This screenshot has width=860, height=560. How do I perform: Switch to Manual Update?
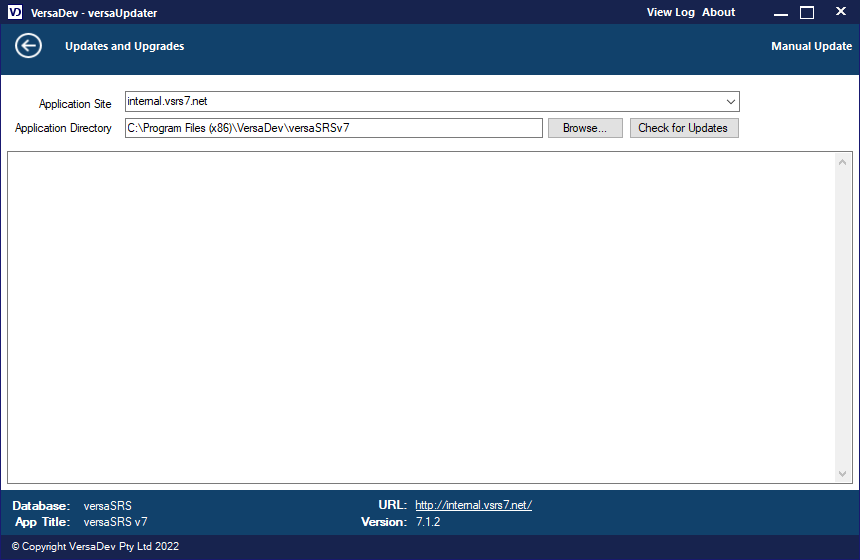coord(811,46)
